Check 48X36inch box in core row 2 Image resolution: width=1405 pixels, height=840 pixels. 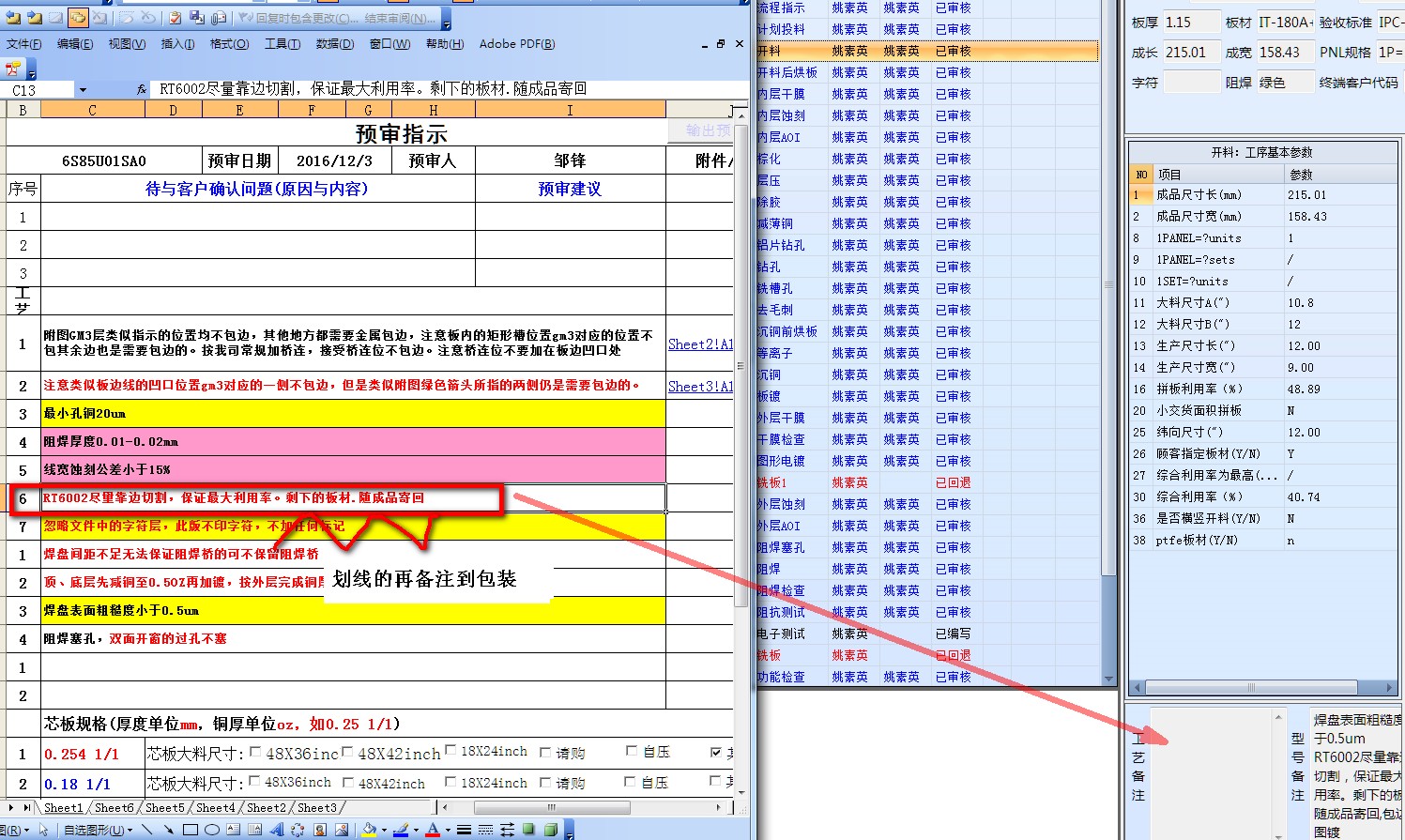click(x=254, y=781)
